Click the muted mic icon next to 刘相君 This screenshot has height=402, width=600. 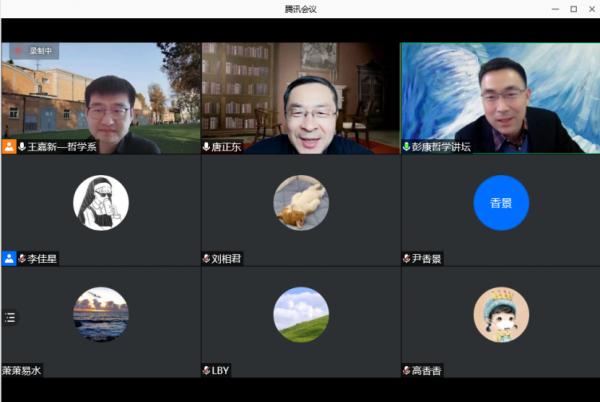click(x=207, y=258)
